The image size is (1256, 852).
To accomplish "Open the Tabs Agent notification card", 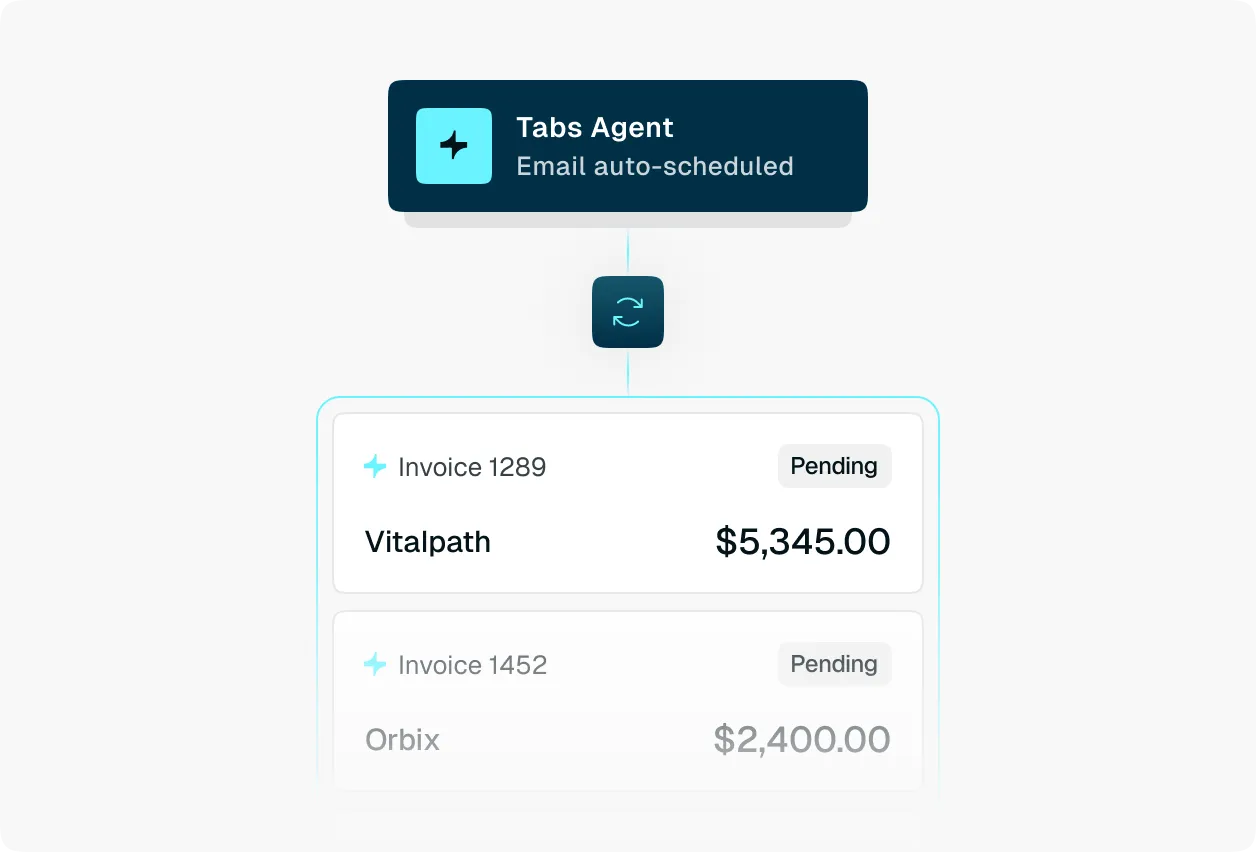I will click(628, 146).
